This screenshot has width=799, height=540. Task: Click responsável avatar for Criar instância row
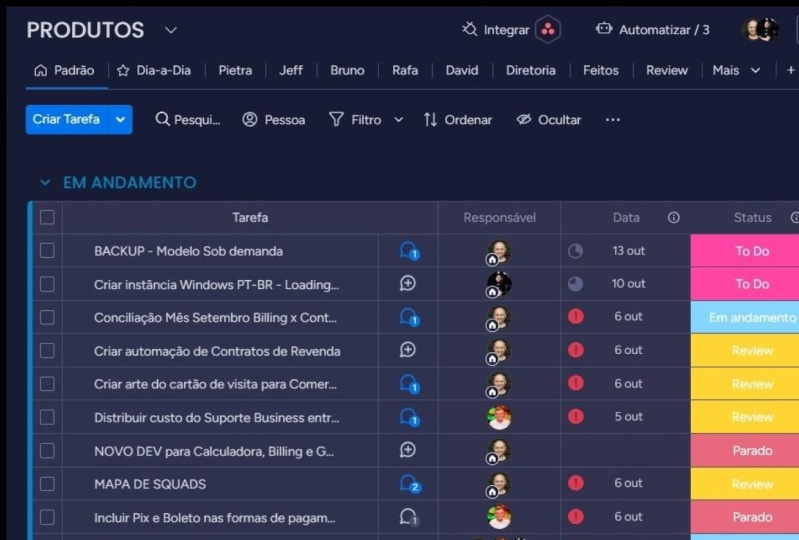[499, 284]
